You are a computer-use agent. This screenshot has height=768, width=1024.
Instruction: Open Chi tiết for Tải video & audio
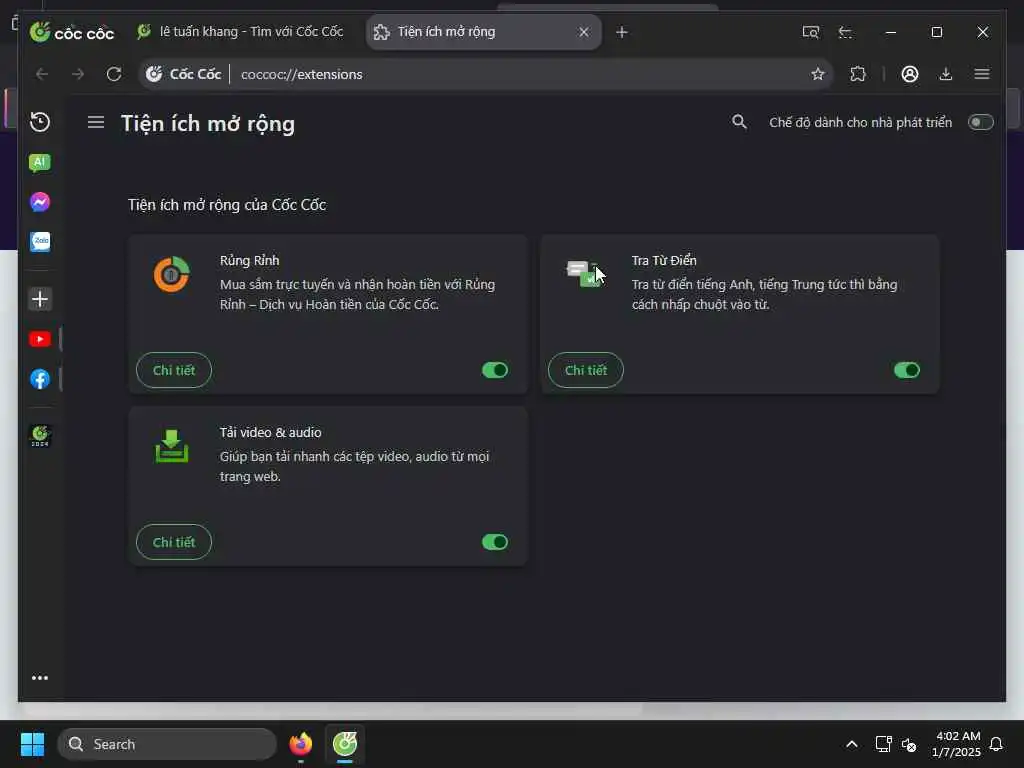point(174,542)
